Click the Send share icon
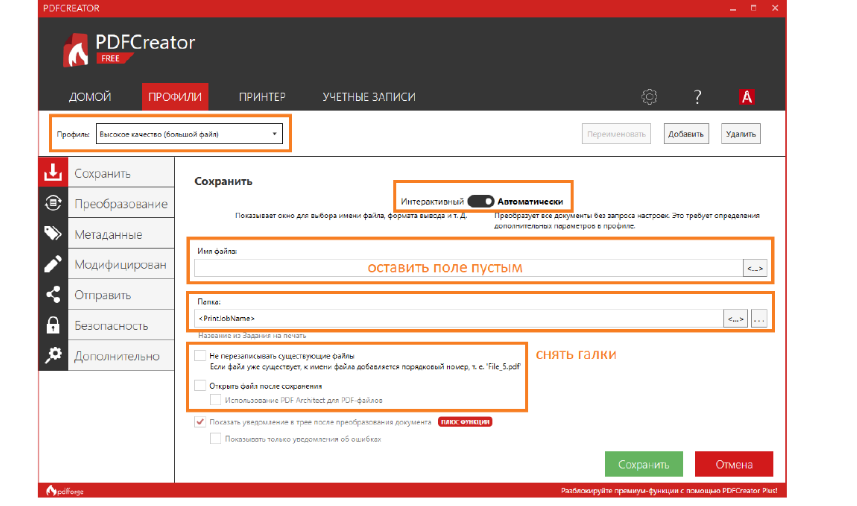857x506 pixels. tap(53, 295)
